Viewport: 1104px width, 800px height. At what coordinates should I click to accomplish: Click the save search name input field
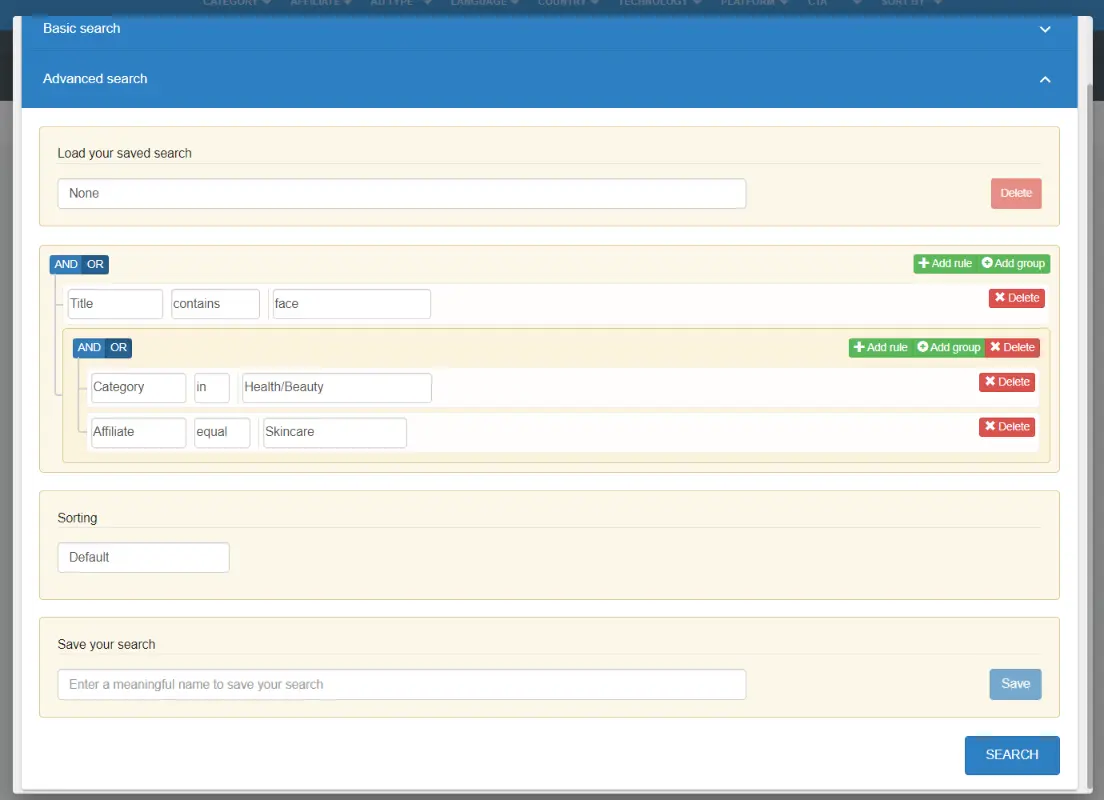tap(401, 685)
